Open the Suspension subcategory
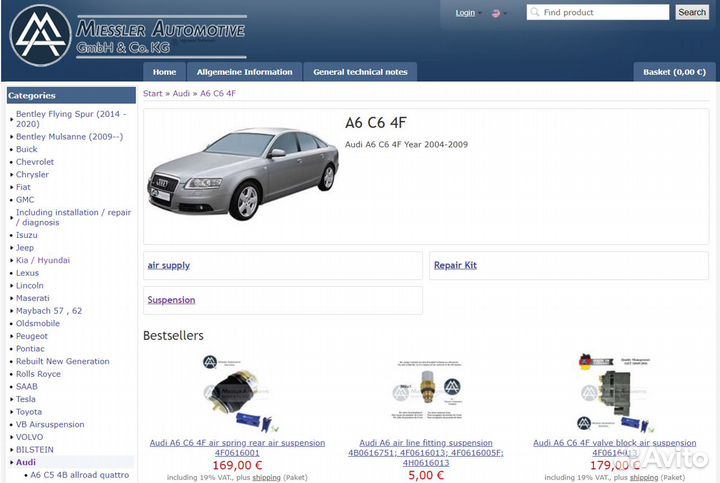The width and height of the screenshot is (720, 483). [x=171, y=300]
